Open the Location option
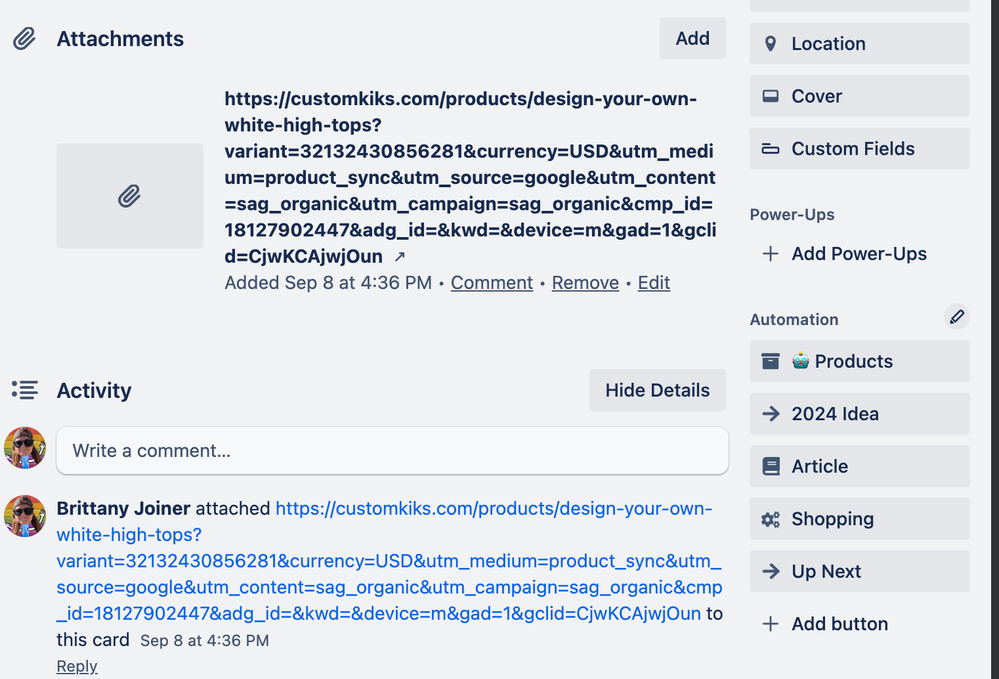The height and width of the screenshot is (679, 999). 859,44
